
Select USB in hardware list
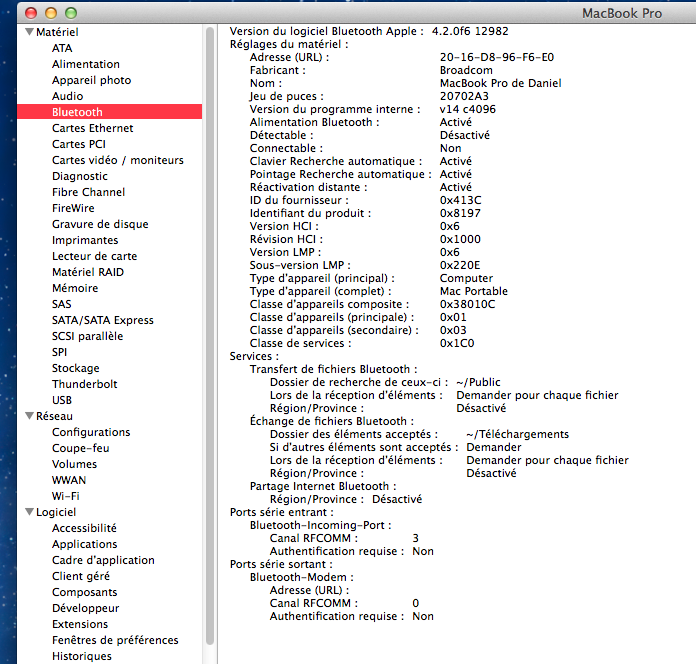coord(62,400)
